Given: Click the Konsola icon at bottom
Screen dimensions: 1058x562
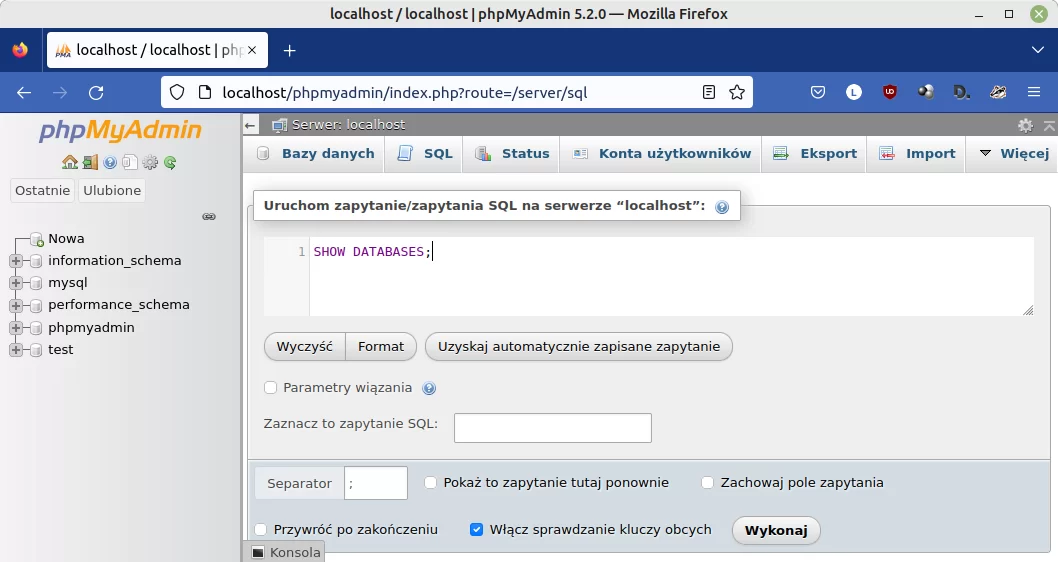Looking at the screenshot, I should point(258,553).
